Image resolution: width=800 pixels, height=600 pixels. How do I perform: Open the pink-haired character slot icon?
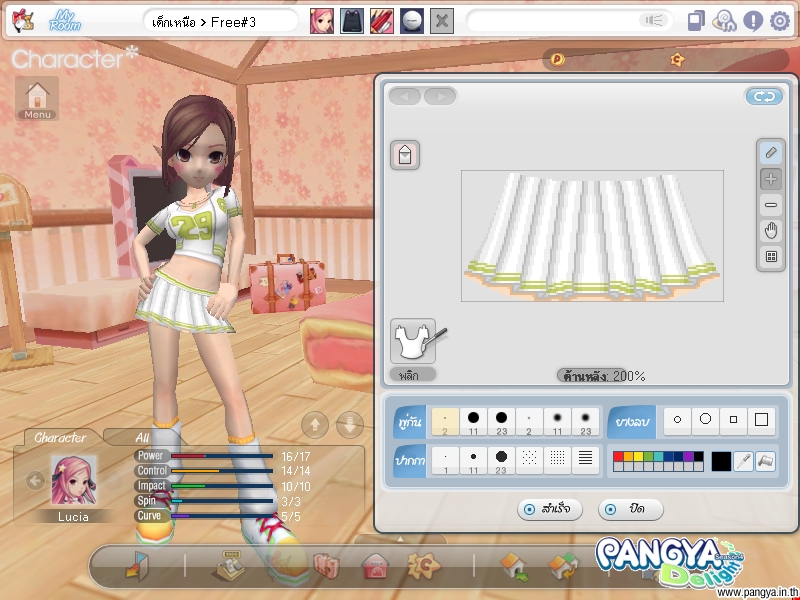click(x=322, y=21)
